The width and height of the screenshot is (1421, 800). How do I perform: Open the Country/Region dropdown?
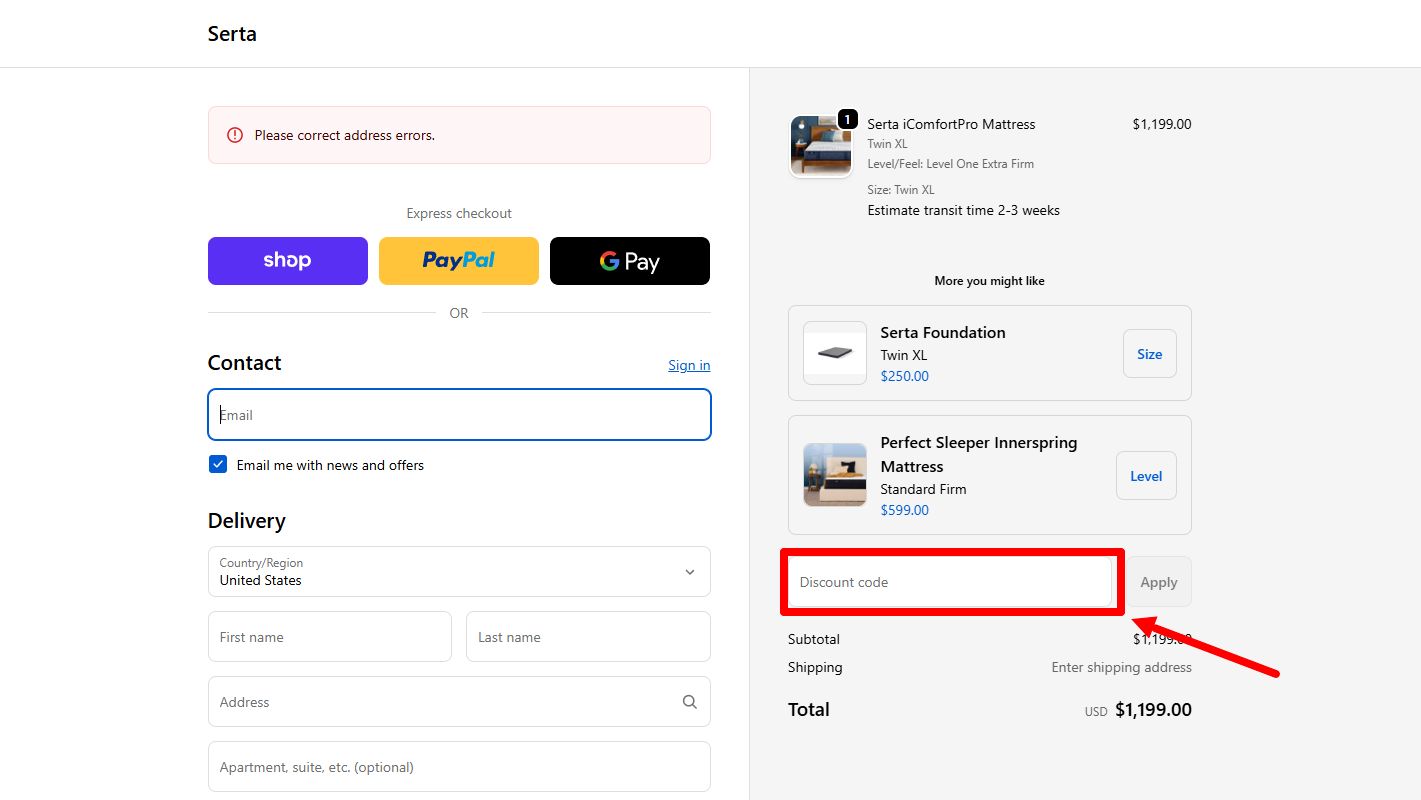point(459,571)
